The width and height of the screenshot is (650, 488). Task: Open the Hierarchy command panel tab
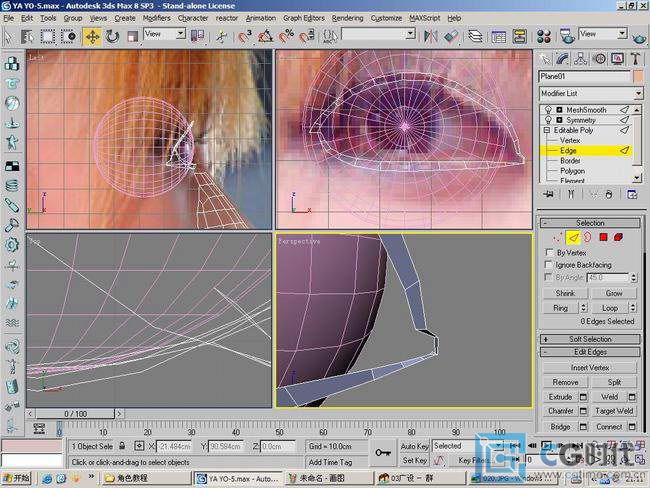[581, 59]
